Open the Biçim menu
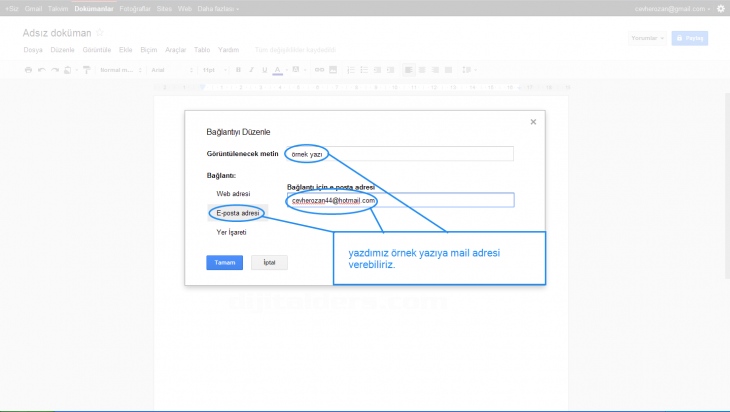Image resolution: width=730 pixels, height=412 pixels. tap(150, 49)
